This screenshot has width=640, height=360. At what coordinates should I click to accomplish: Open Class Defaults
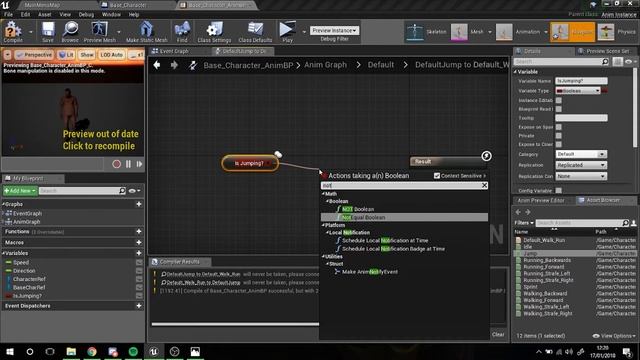pyautogui.click(x=255, y=31)
